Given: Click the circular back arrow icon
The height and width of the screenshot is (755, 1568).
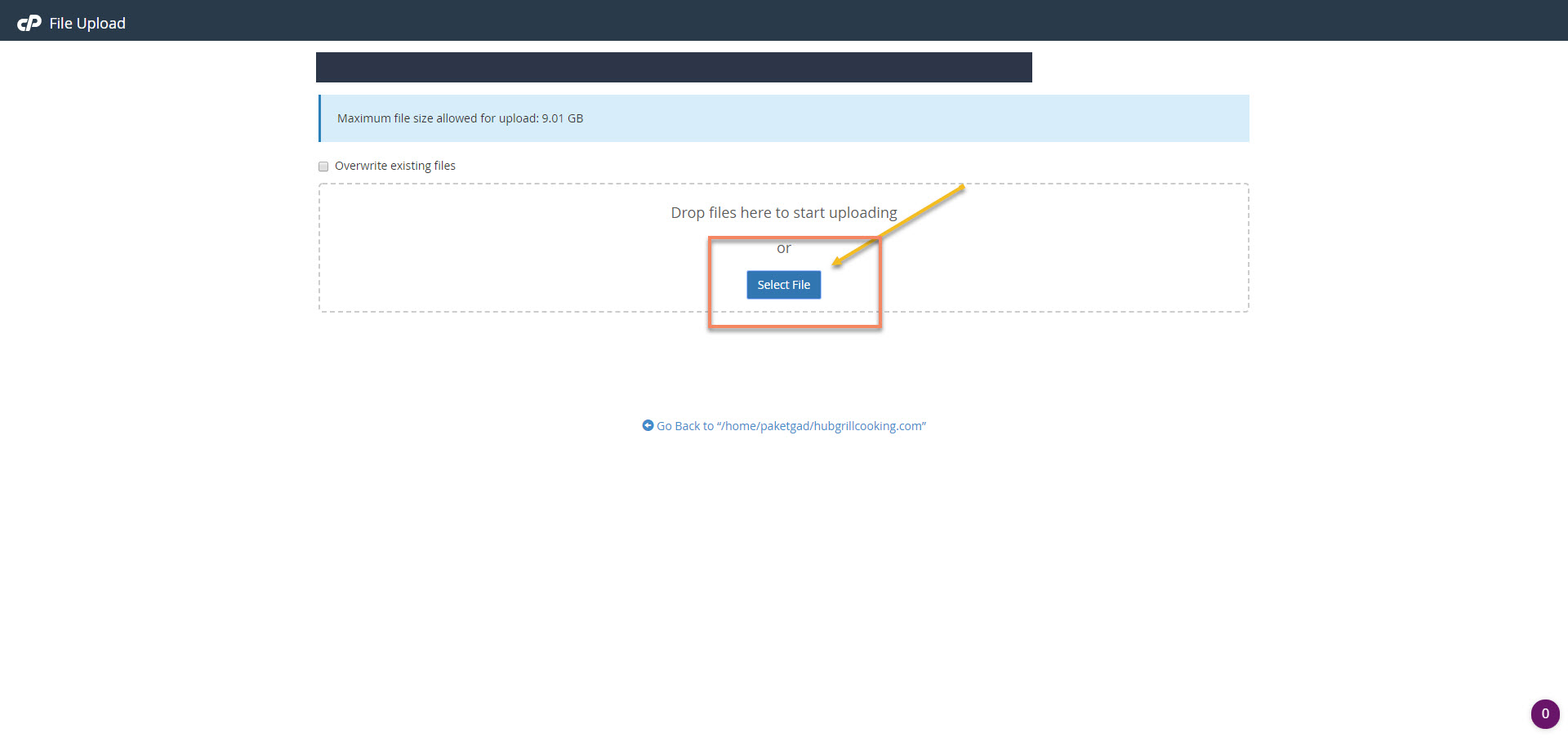Looking at the screenshot, I should click(648, 425).
